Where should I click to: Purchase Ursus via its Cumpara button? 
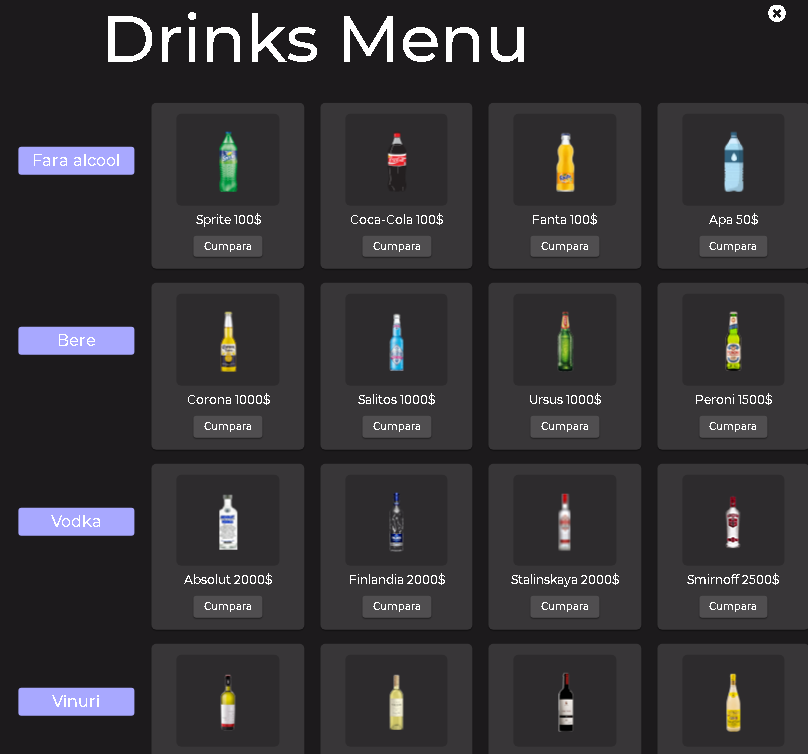[x=565, y=426]
